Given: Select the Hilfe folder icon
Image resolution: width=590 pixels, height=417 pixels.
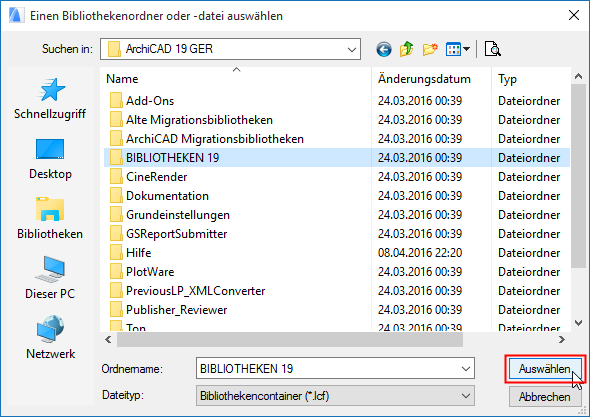Looking at the screenshot, I should [x=116, y=253].
